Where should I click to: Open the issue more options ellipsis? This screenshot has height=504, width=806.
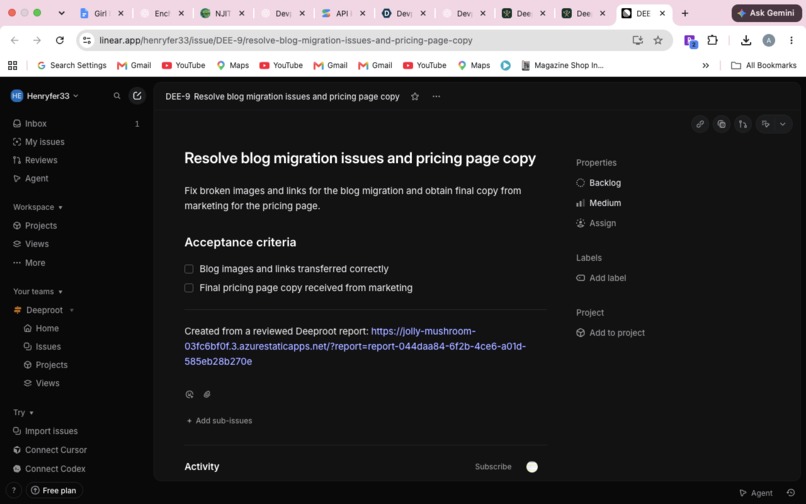[x=436, y=97]
